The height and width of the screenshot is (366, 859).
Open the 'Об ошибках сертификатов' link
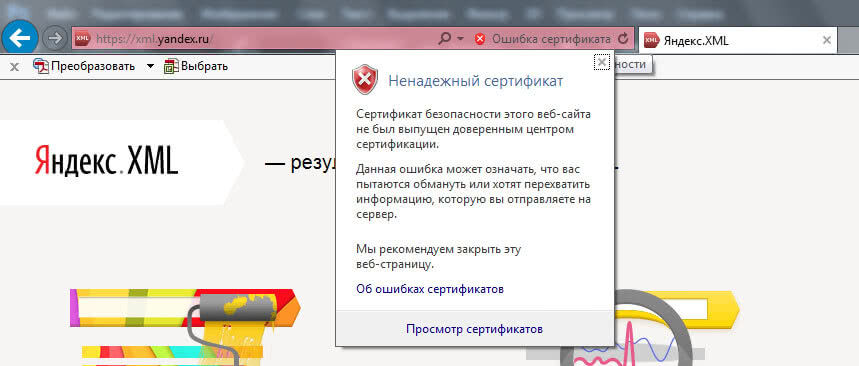tap(430, 289)
